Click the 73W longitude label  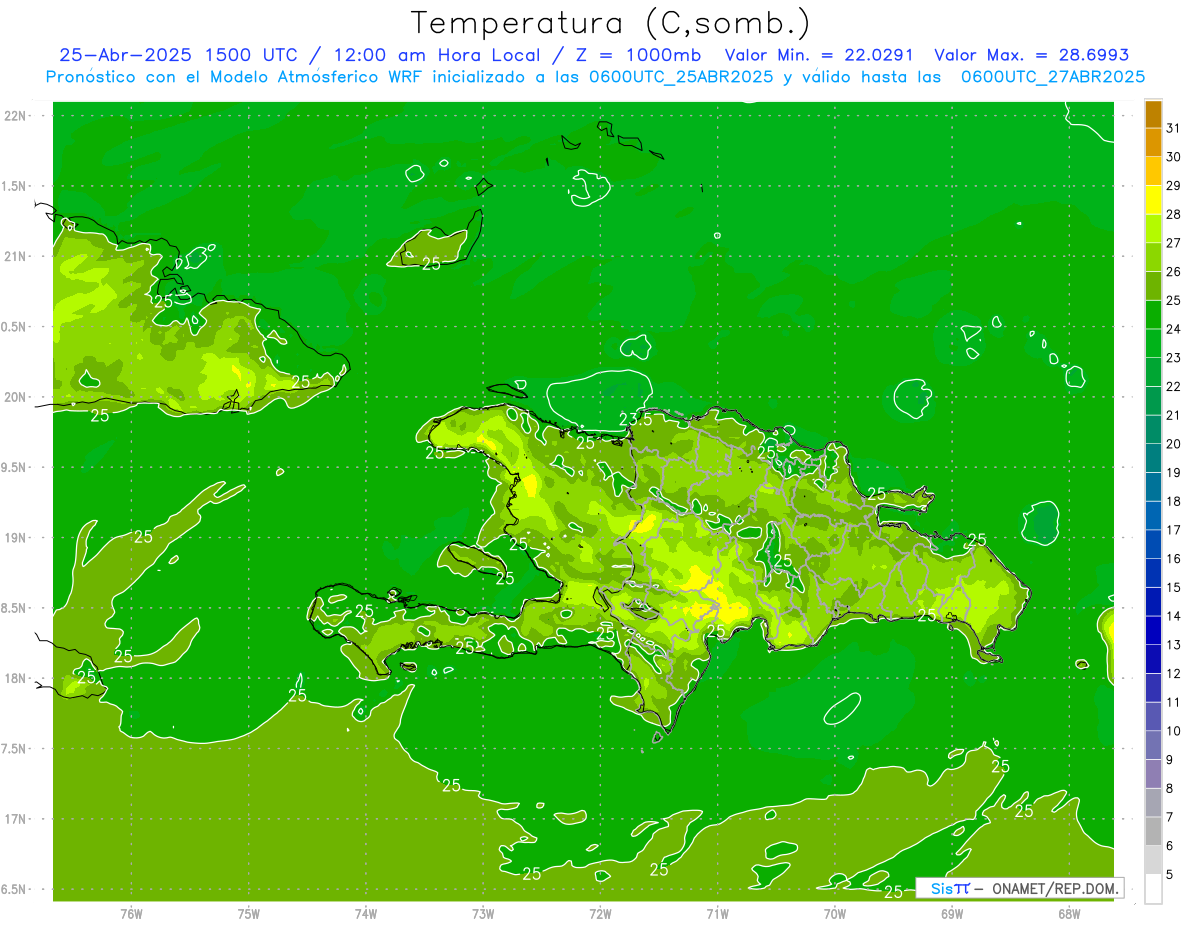tap(483, 914)
